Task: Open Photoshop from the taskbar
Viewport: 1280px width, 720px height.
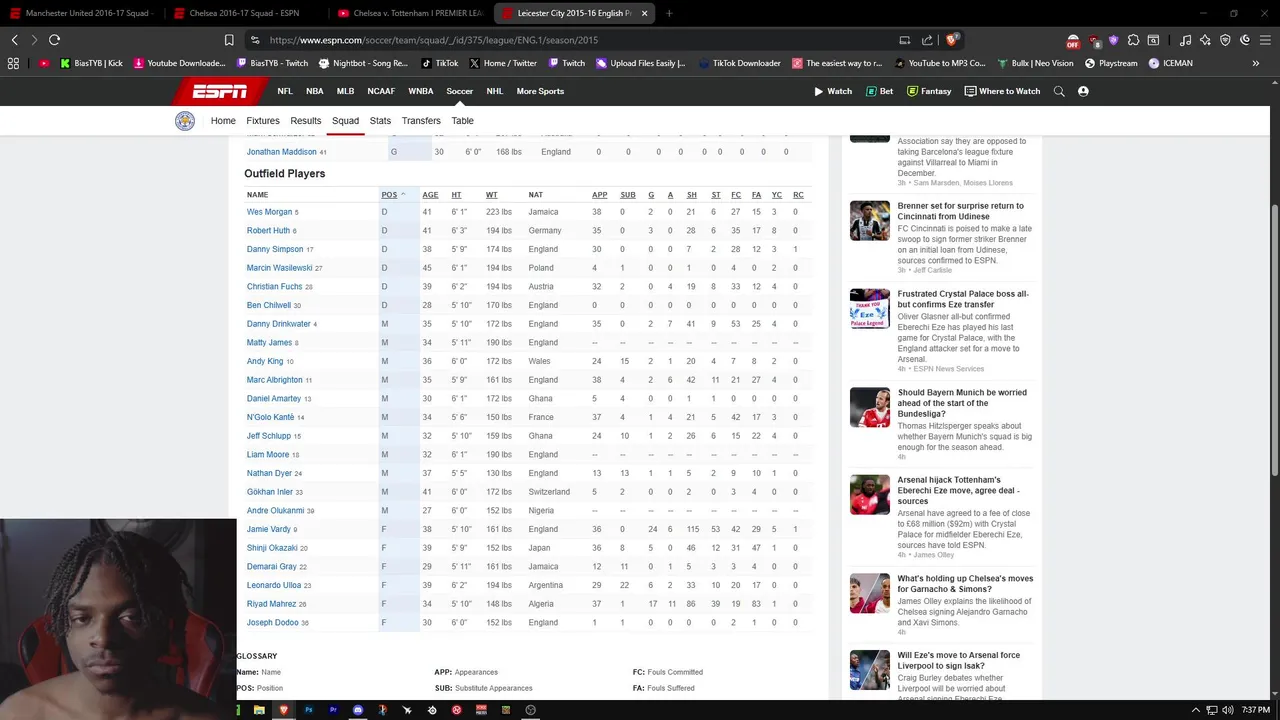Action: click(309, 710)
